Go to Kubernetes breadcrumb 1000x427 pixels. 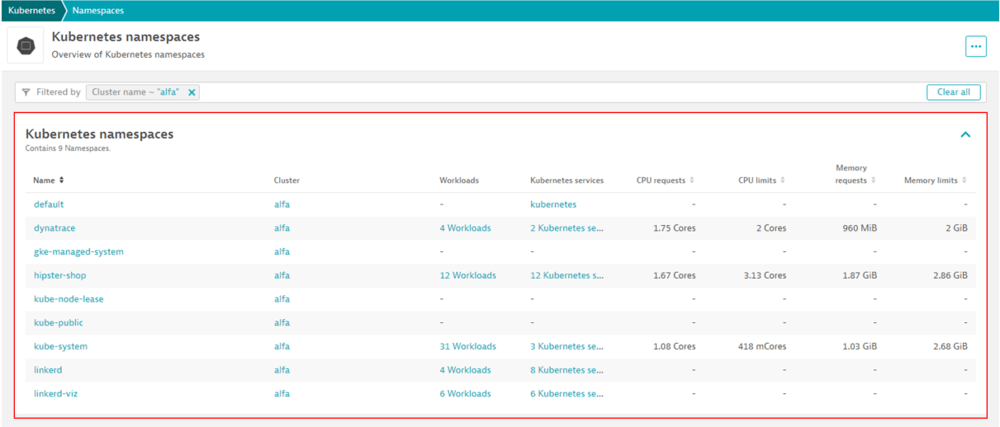pyautogui.click(x=32, y=10)
